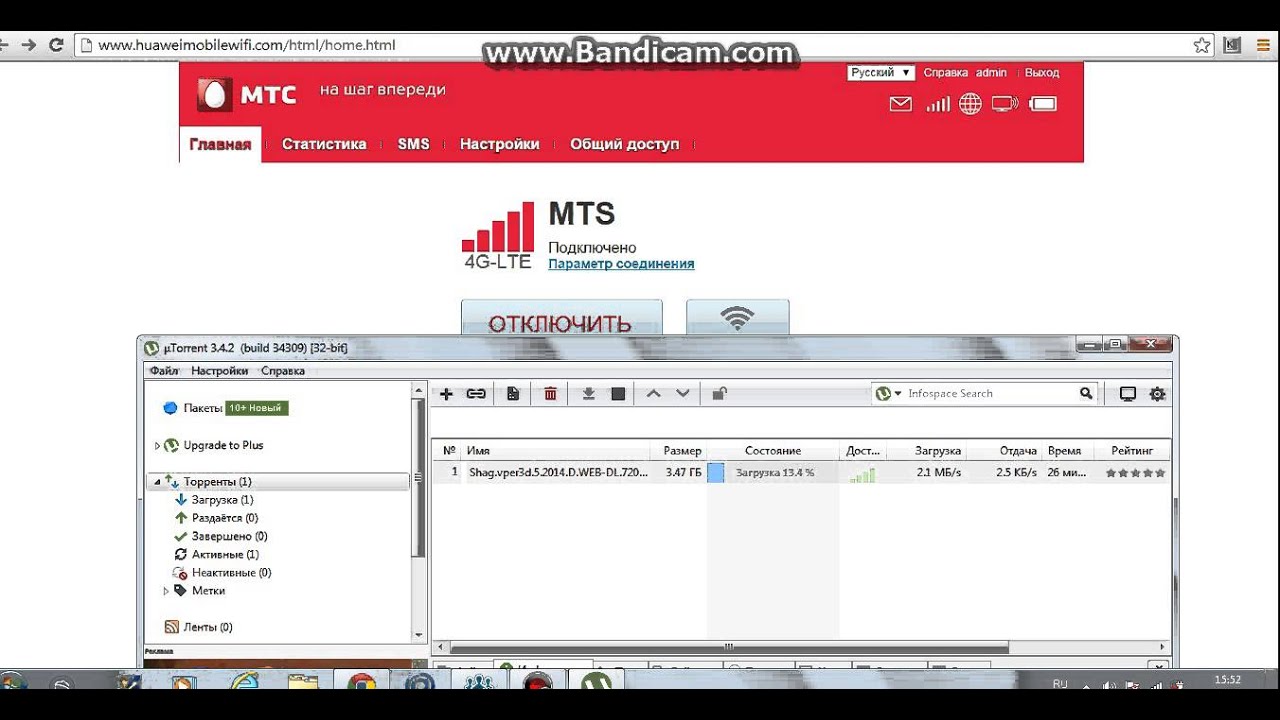1280x720 pixels.
Task: Start the torrent download arrow icon
Action: 589,394
